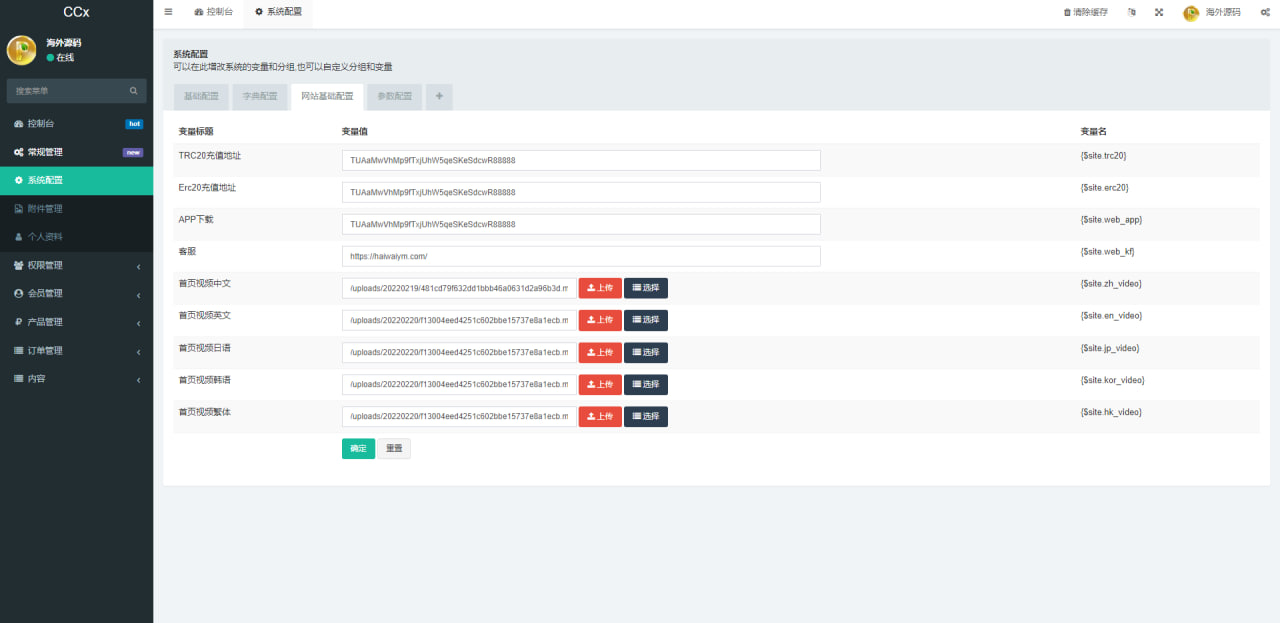
Task: Click the plus tab to add a group
Action: click(x=439, y=97)
